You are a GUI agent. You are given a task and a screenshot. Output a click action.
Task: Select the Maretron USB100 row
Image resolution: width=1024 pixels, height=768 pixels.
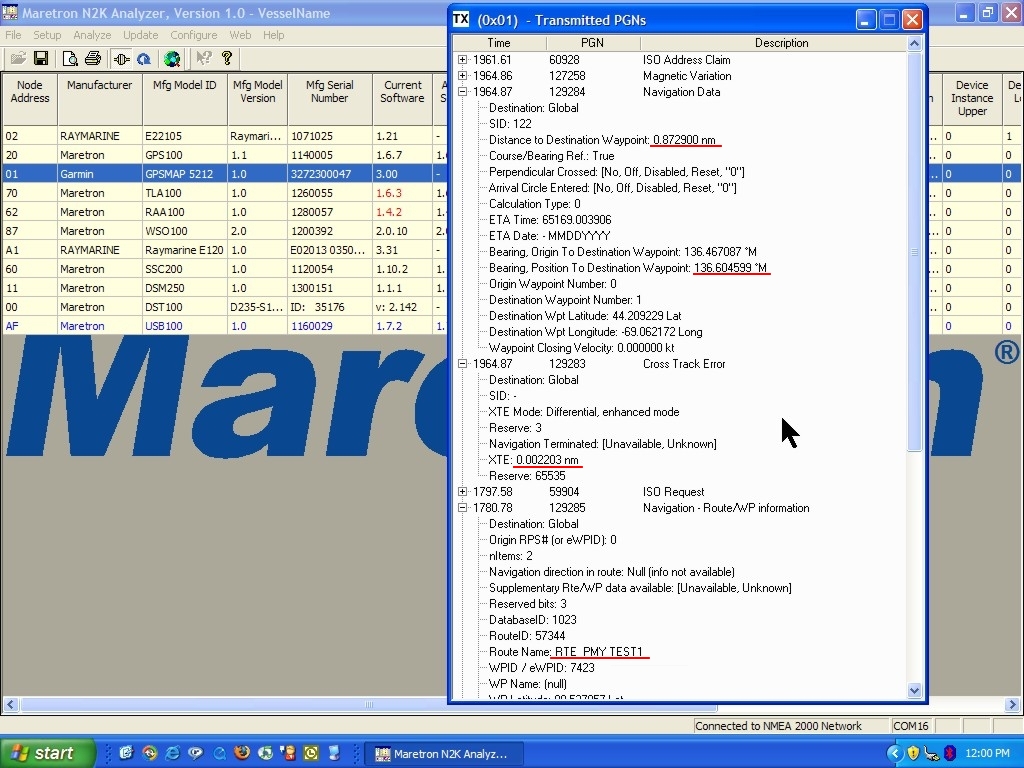coord(225,326)
